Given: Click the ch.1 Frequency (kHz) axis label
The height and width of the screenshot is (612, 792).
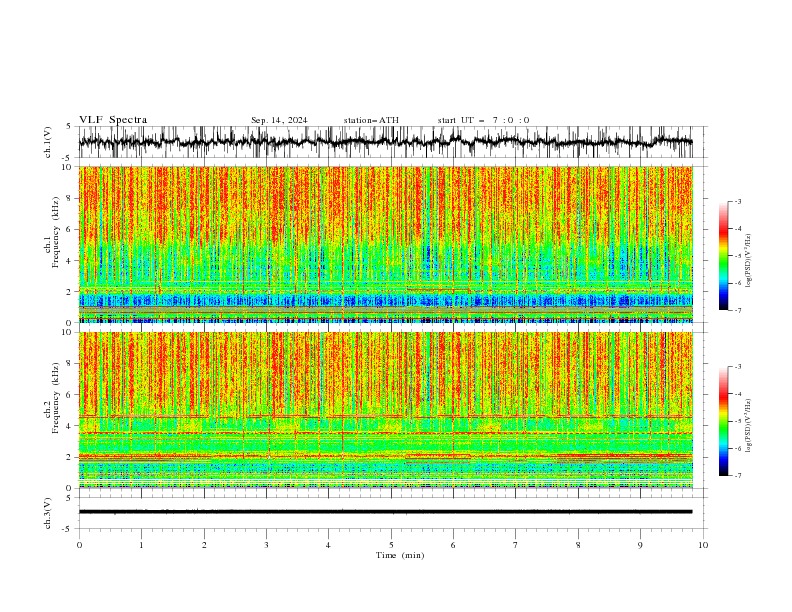Looking at the screenshot, I should (52, 232).
